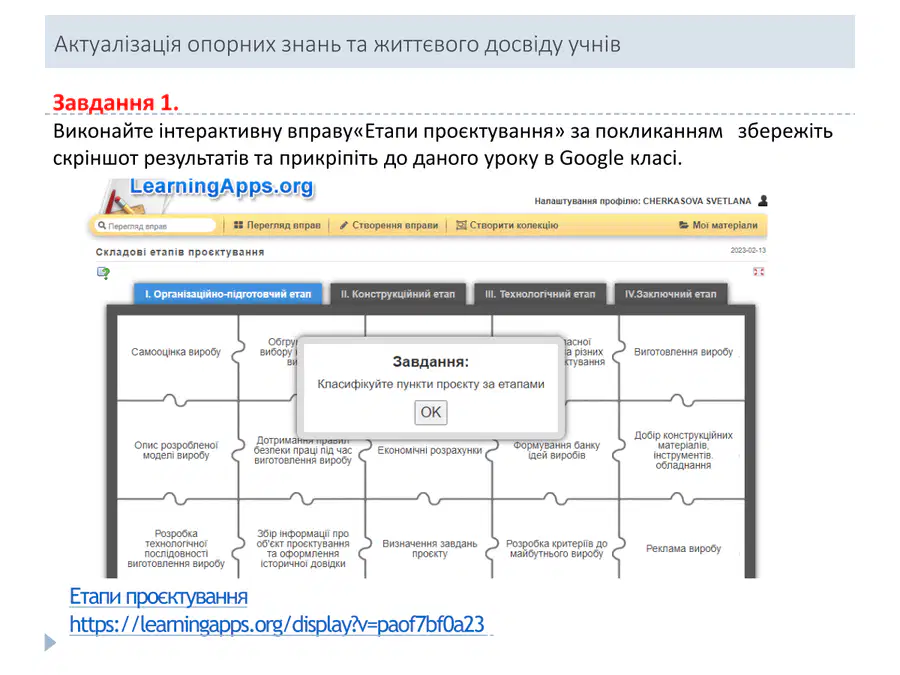Click the Реклама виробу puzzle piece
Viewport: 900px width, 675px height.
(x=683, y=549)
